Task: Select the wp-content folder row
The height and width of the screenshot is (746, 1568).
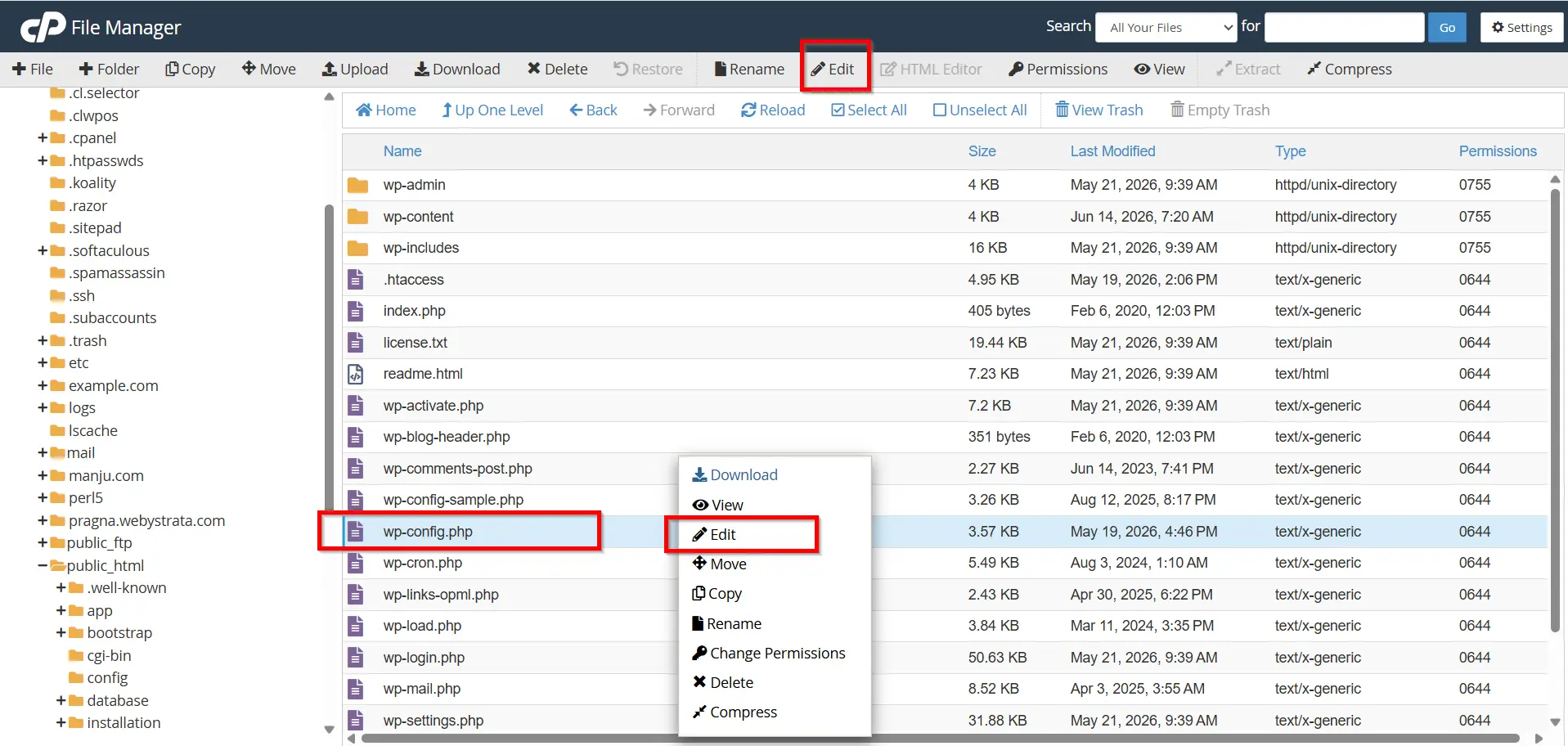Action: pos(945,217)
